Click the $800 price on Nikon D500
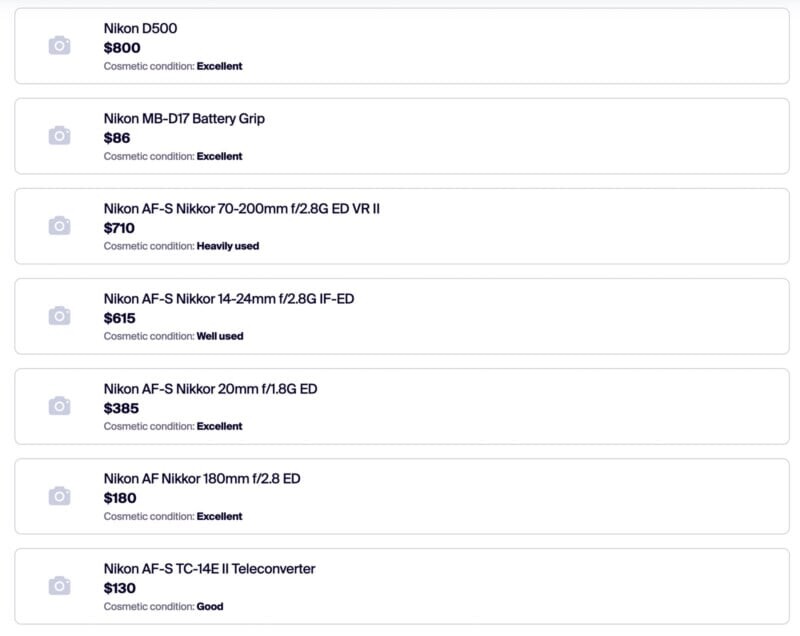800x636 pixels. tap(122, 47)
